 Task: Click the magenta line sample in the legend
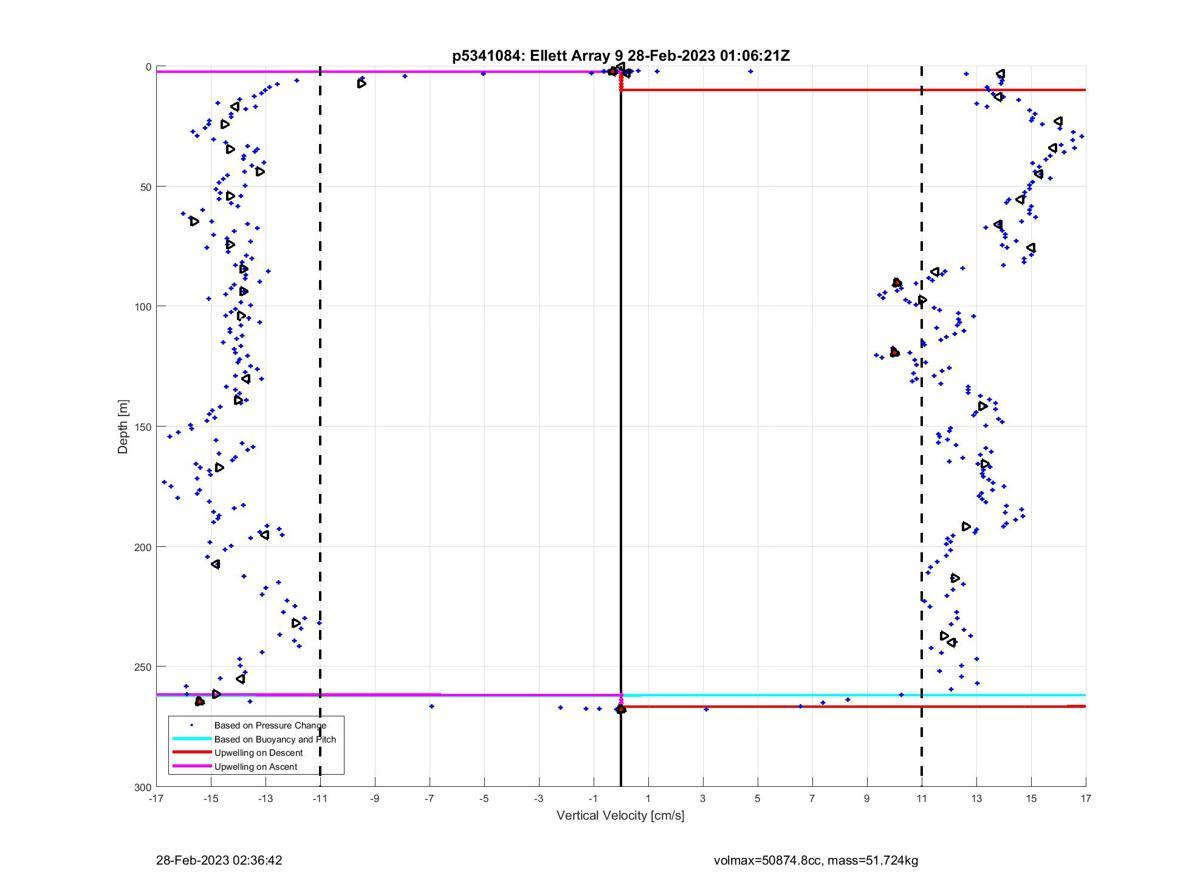[191, 767]
